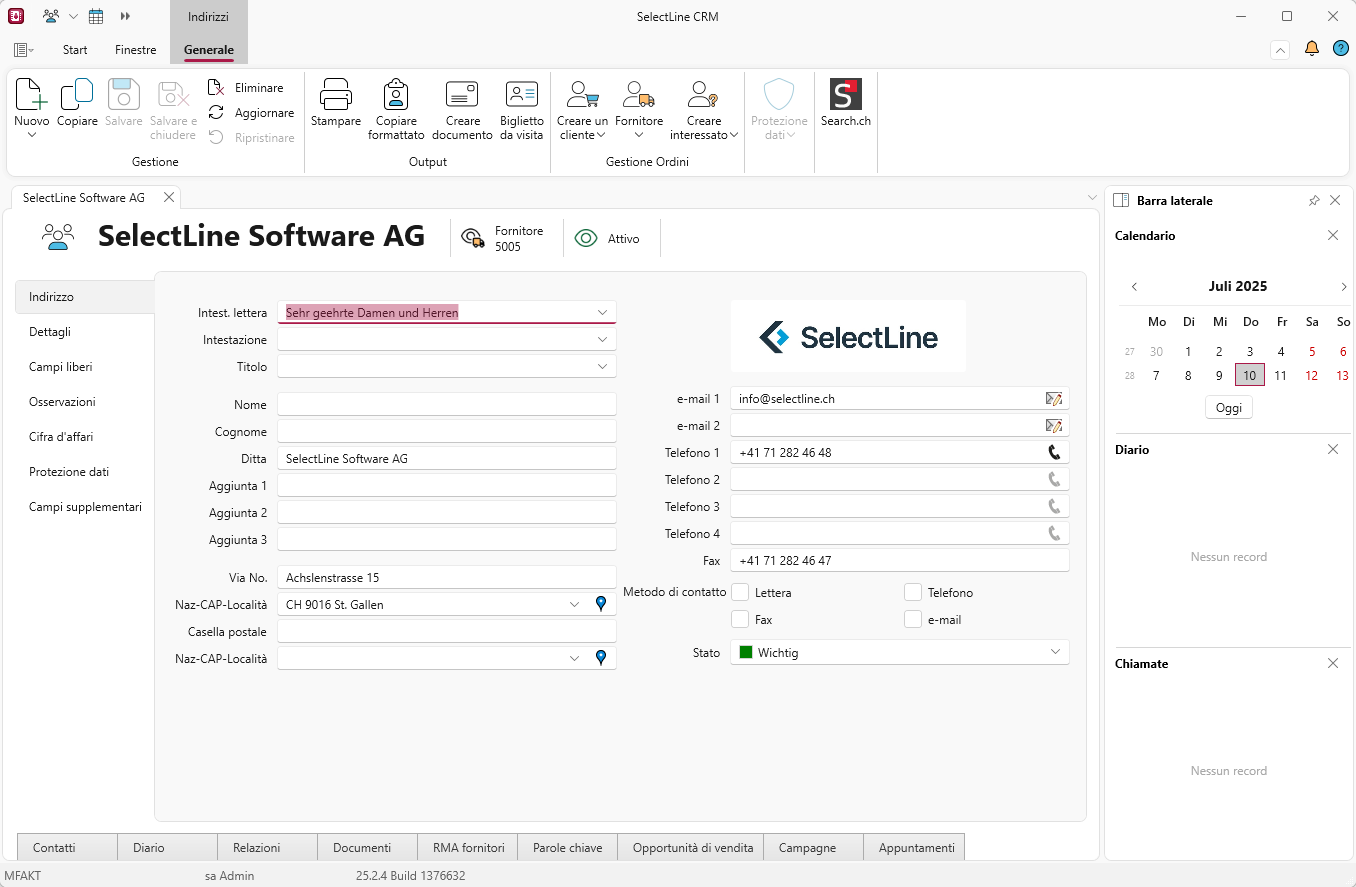
Task: Click the contacts people icon in title bar
Action: [52, 16]
